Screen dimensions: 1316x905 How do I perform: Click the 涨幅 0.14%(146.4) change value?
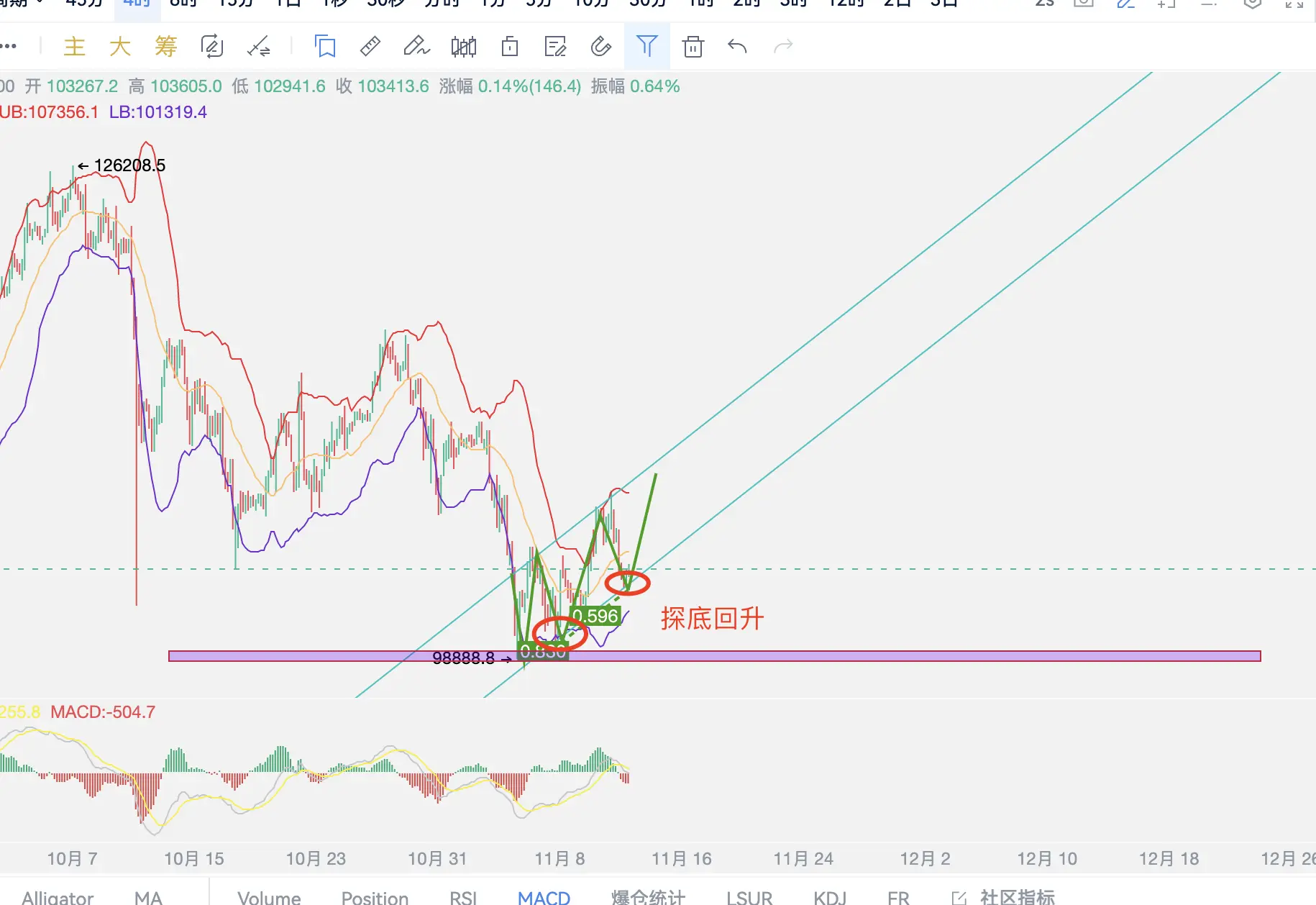coord(510,86)
